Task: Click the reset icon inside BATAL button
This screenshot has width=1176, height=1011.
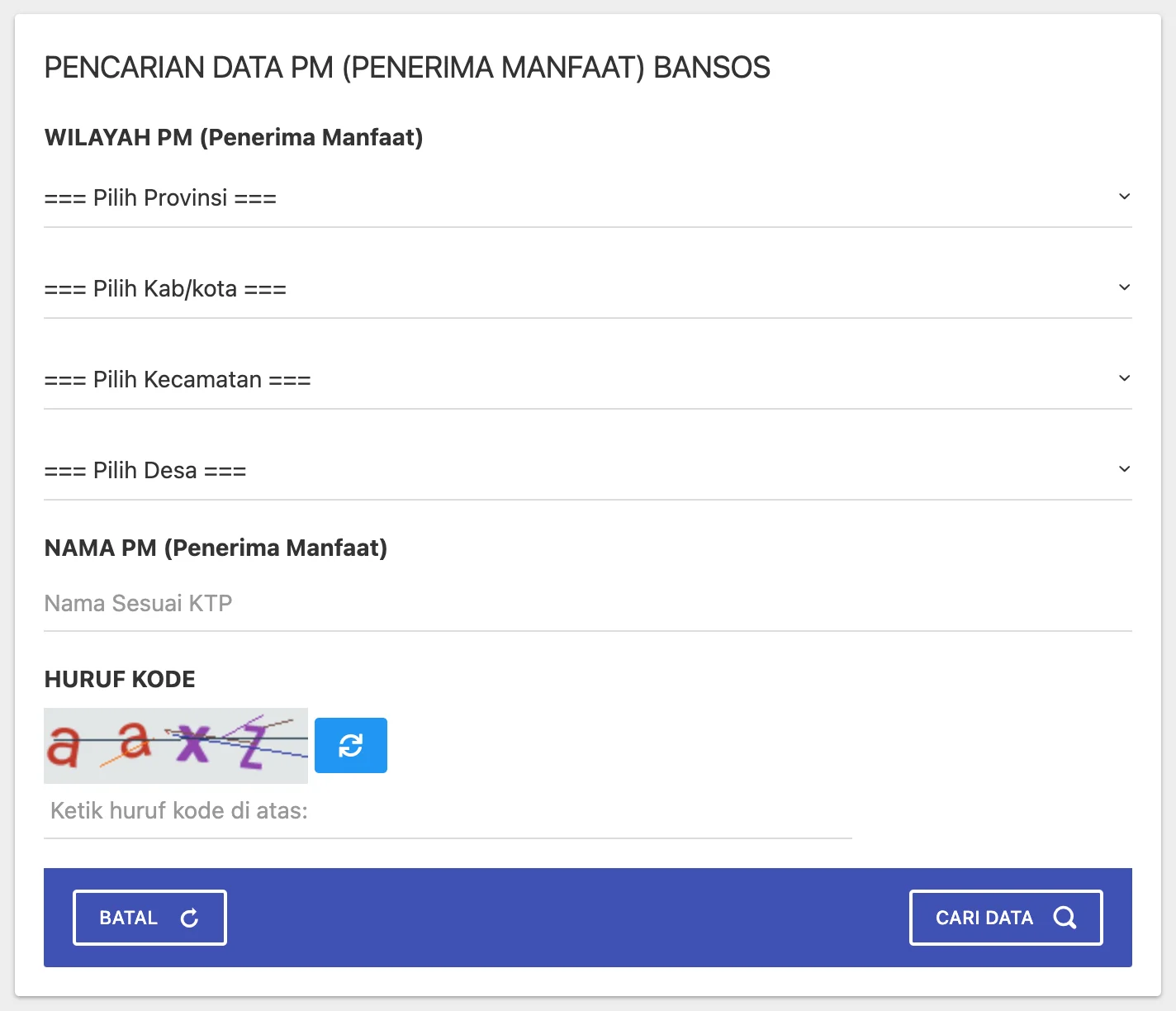Action: click(190, 917)
